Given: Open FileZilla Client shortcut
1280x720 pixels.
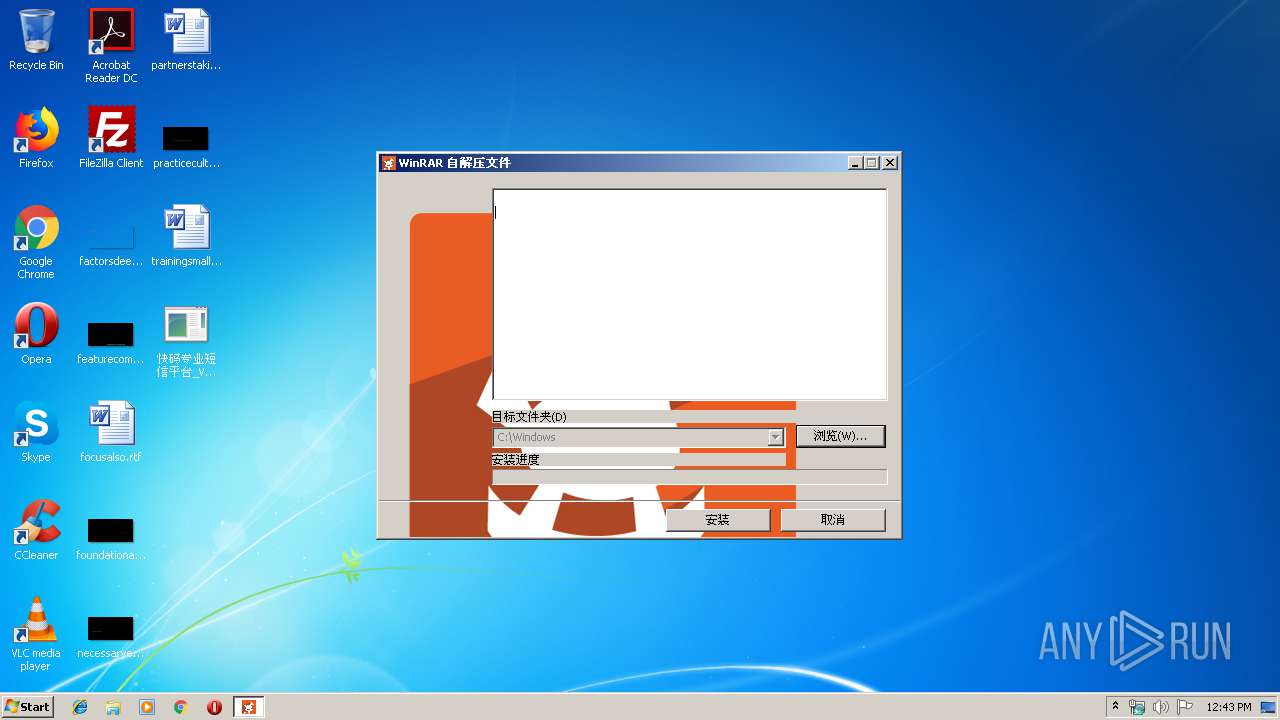Looking at the screenshot, I should (111, 138).
